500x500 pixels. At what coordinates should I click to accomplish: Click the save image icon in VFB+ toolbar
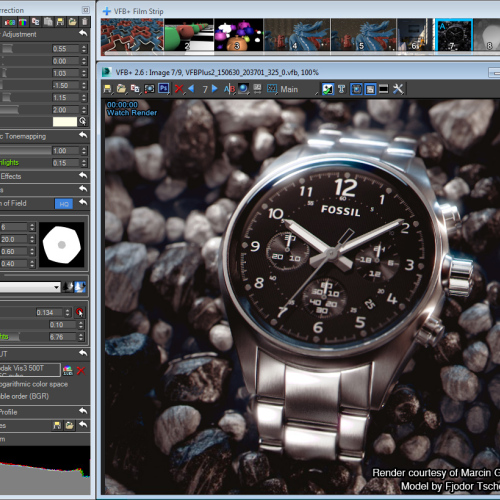pos(107,89)
